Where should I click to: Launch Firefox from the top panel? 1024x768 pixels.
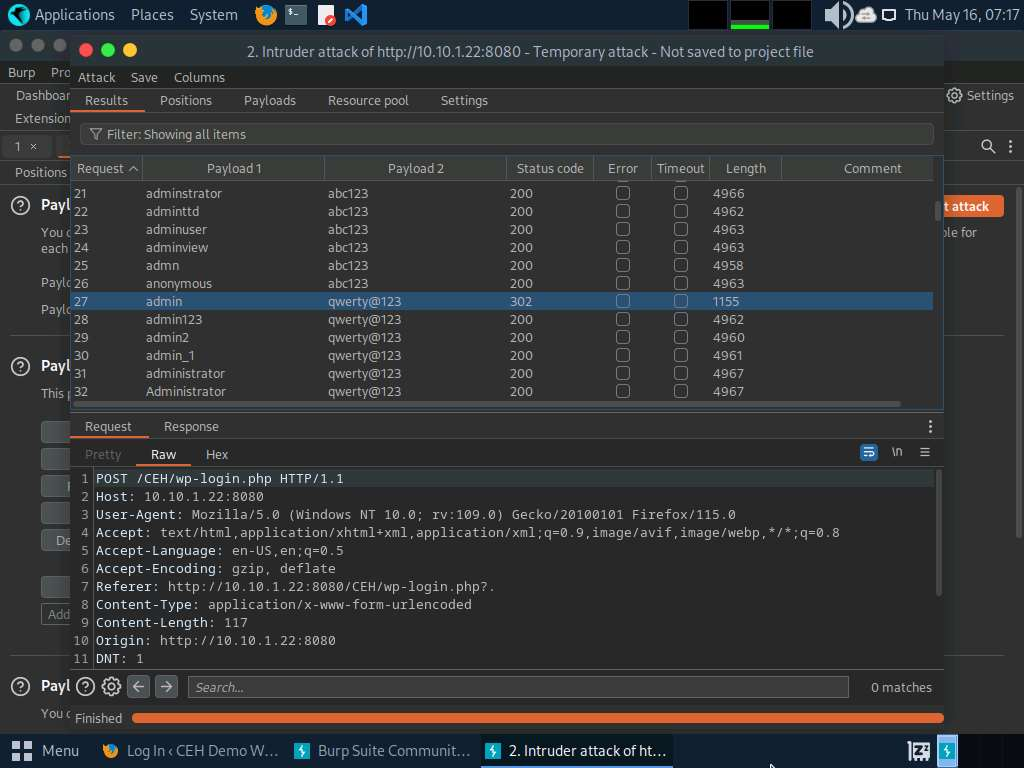(x=265, y=14)
